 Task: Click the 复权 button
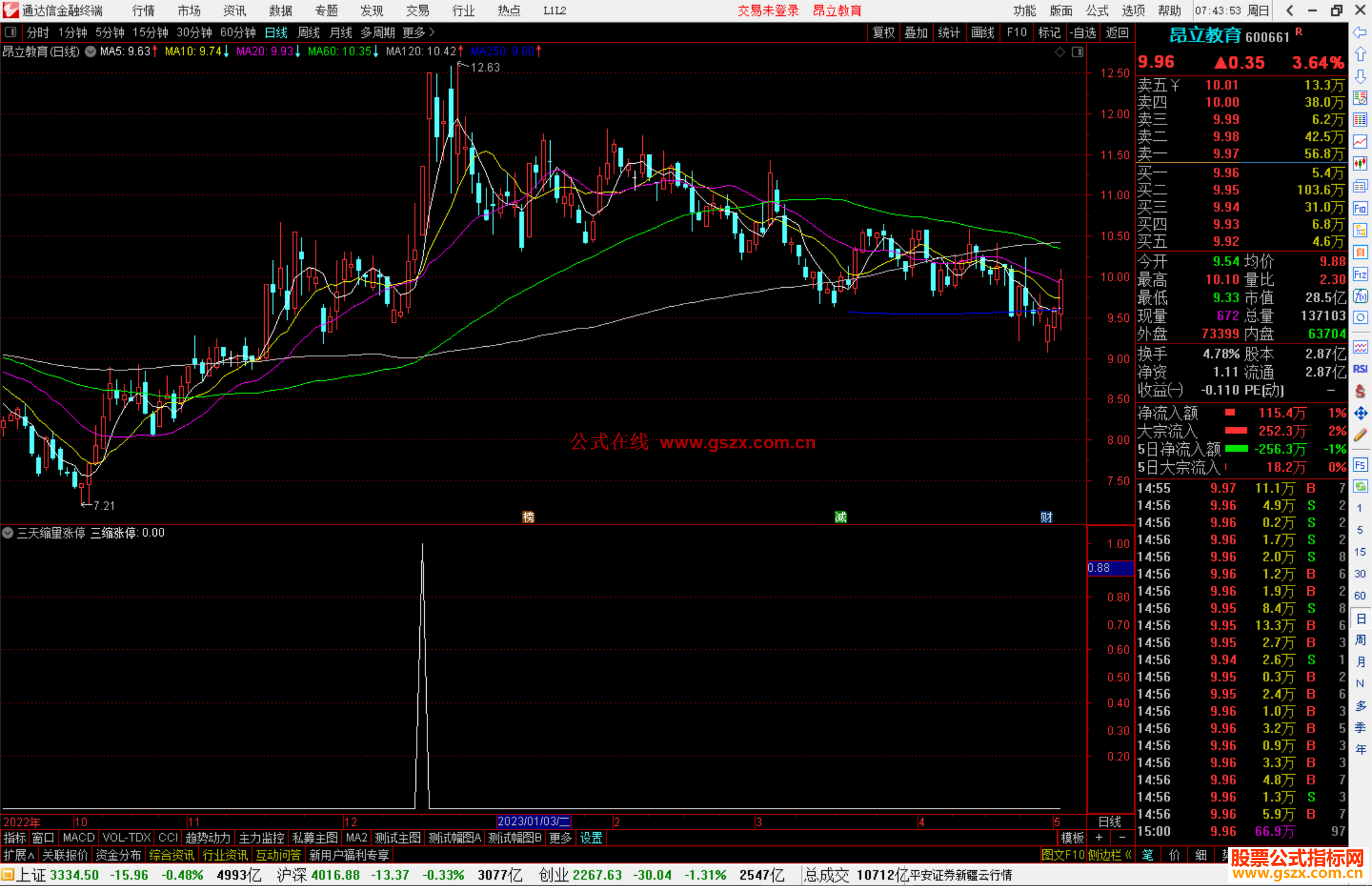[884, 32]
